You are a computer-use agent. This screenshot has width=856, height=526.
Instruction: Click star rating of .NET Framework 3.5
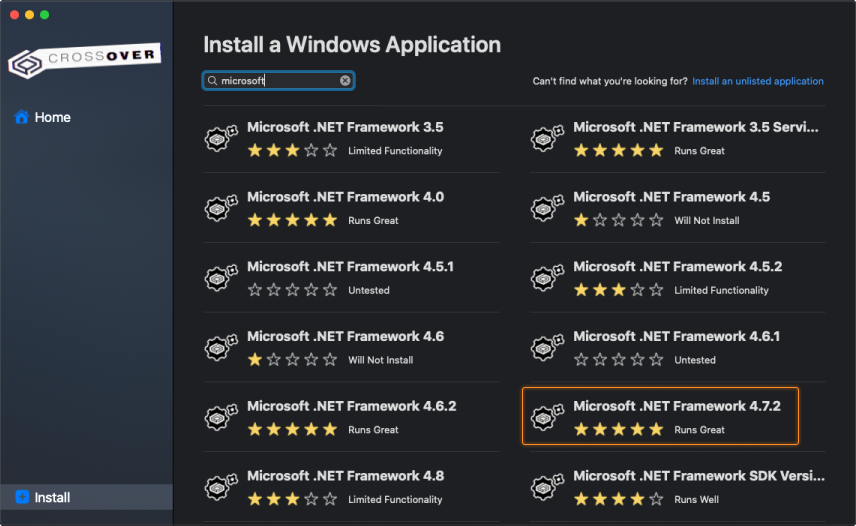(x=292, y=150)
